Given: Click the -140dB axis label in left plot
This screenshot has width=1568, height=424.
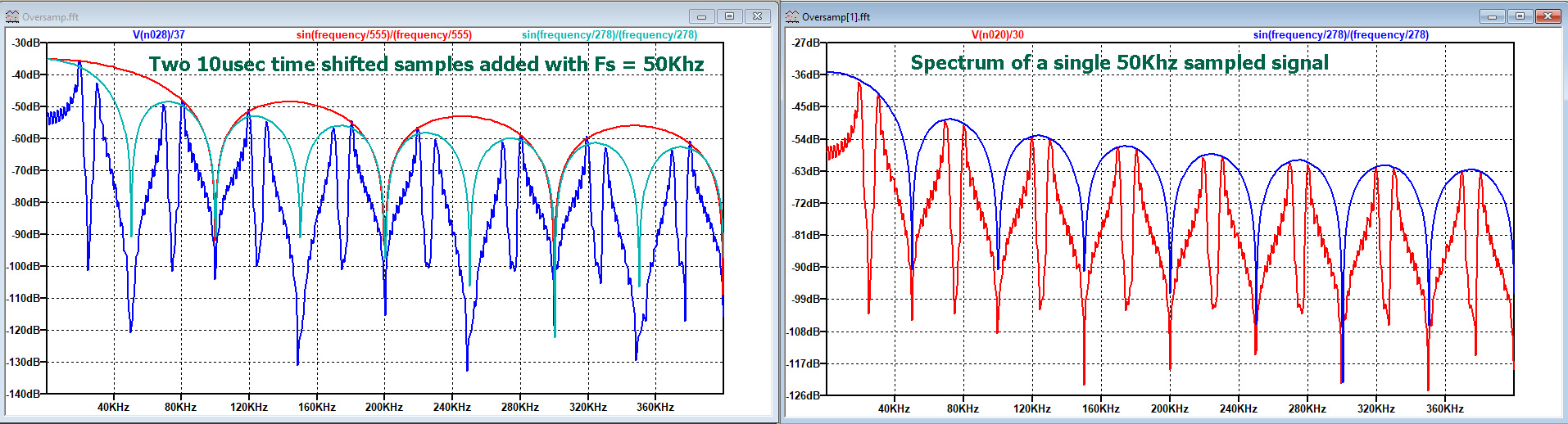Looking at the screenshot, I should [24, 394].
